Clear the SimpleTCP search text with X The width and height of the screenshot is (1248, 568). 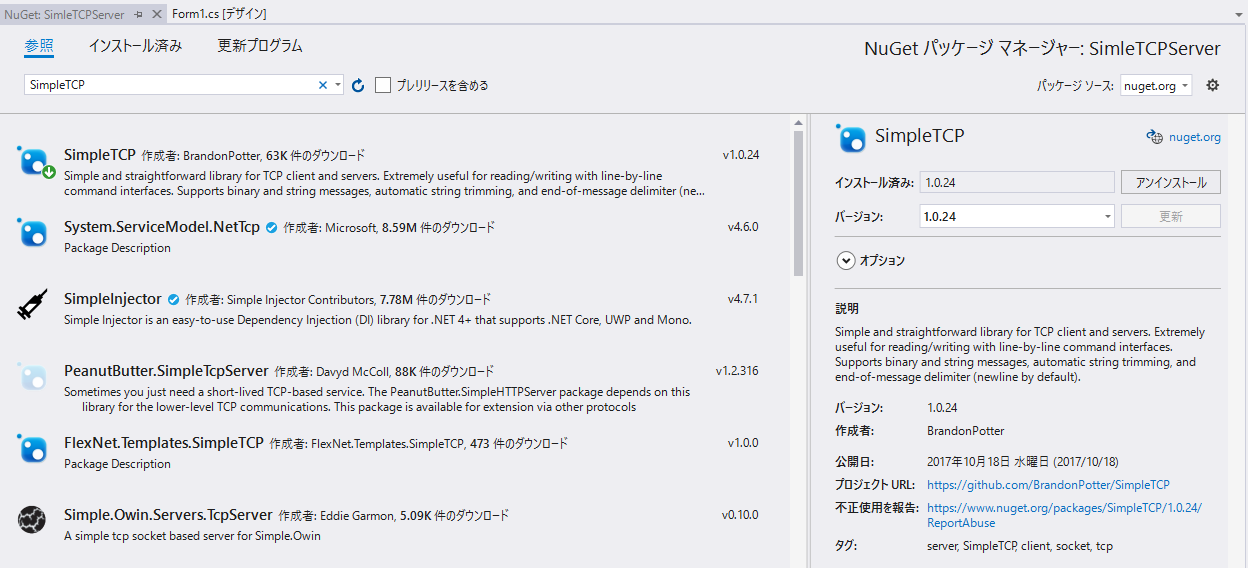coord(322,86)
